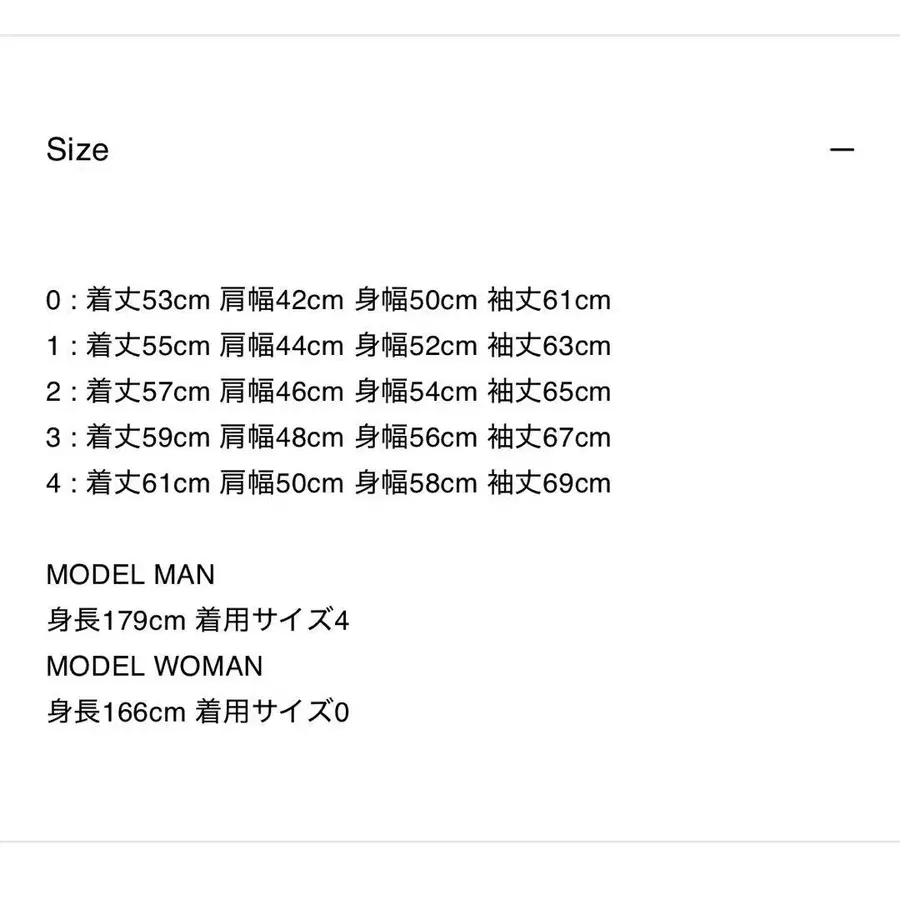Click the 肩幅44cm measurement in size 1
Viewport: 900px width, 900px height.
coord(283,346)
